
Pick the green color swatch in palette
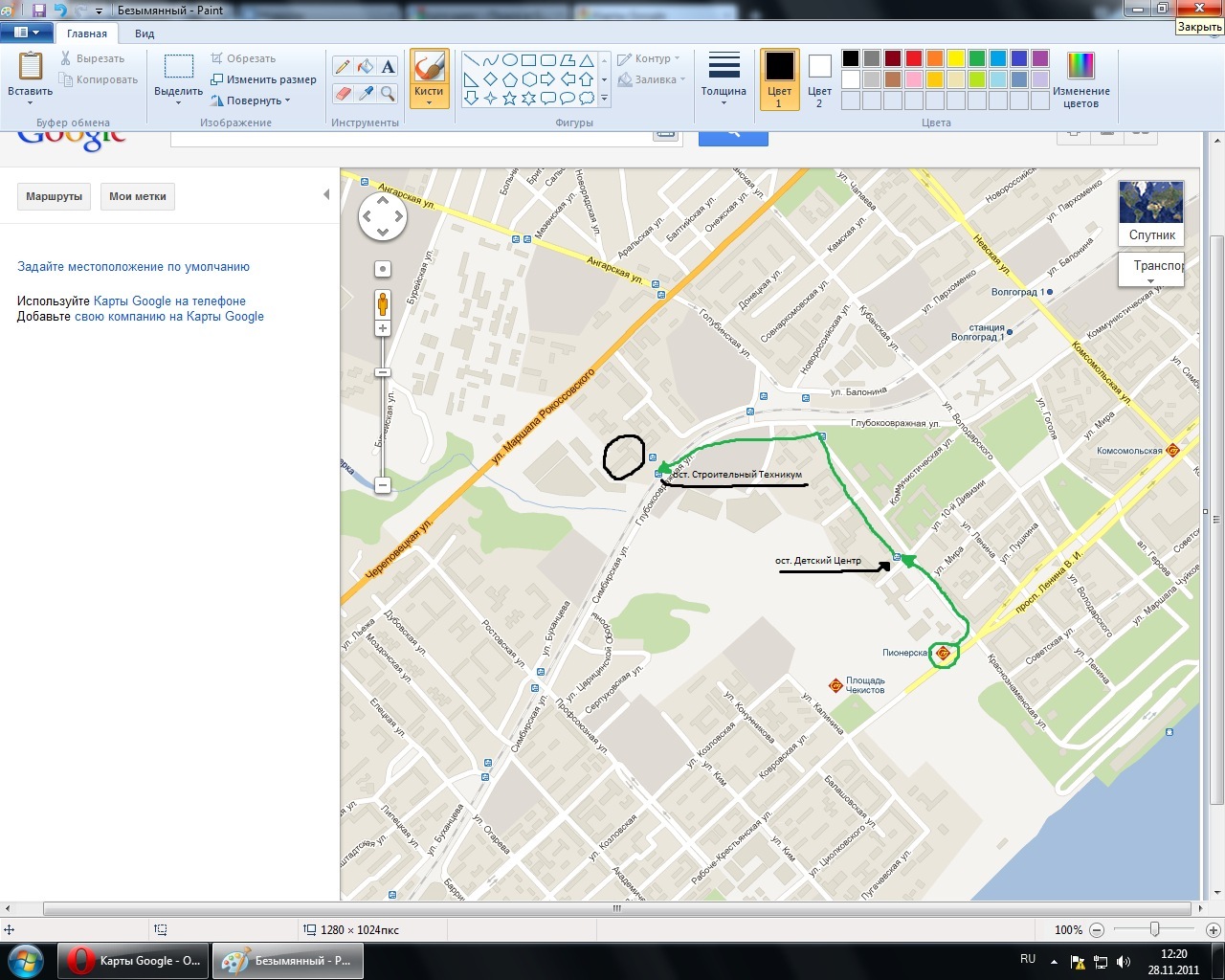[x=976, y=58]
